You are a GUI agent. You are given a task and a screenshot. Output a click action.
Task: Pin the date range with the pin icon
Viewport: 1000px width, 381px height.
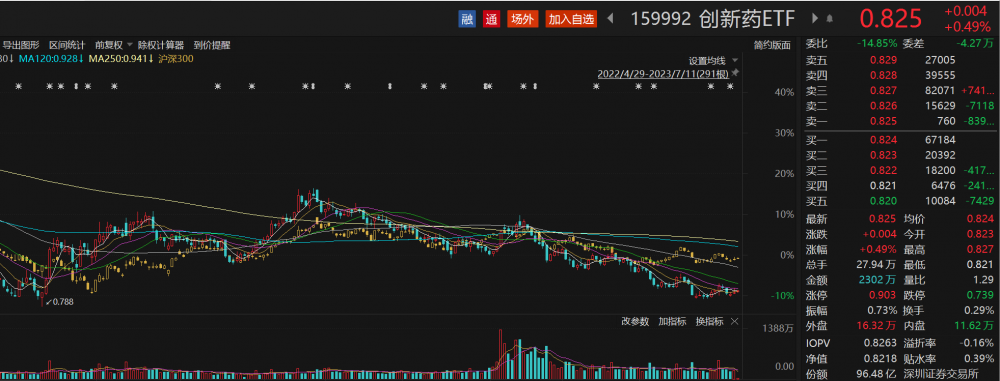tap(735, 73)
